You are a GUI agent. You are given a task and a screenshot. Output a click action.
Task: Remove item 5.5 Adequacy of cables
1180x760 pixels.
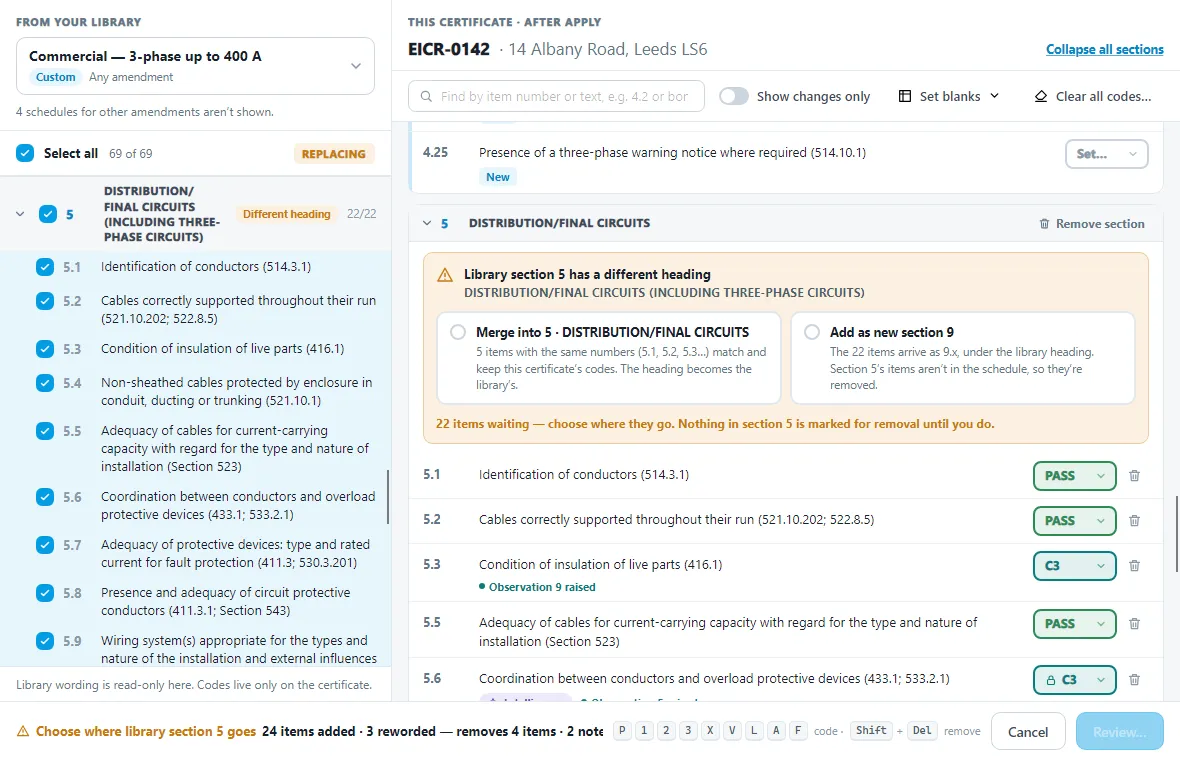pos(1134,624)
